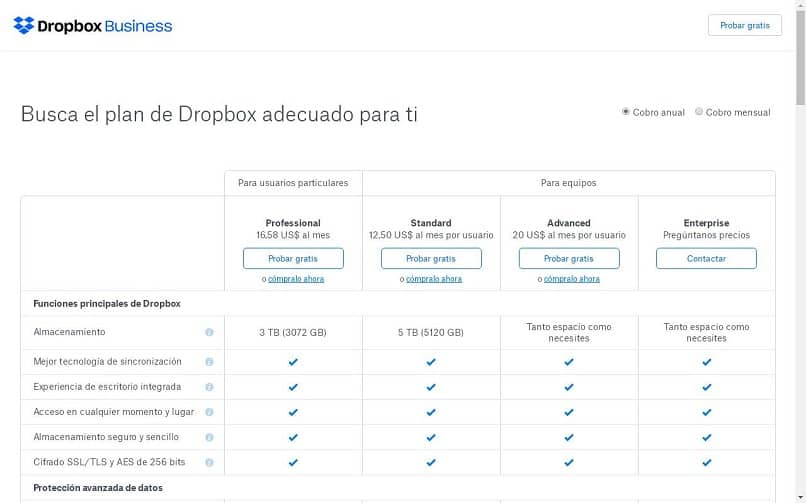Click the Para equipos header
806x503 pixels.
coord(569,183)
